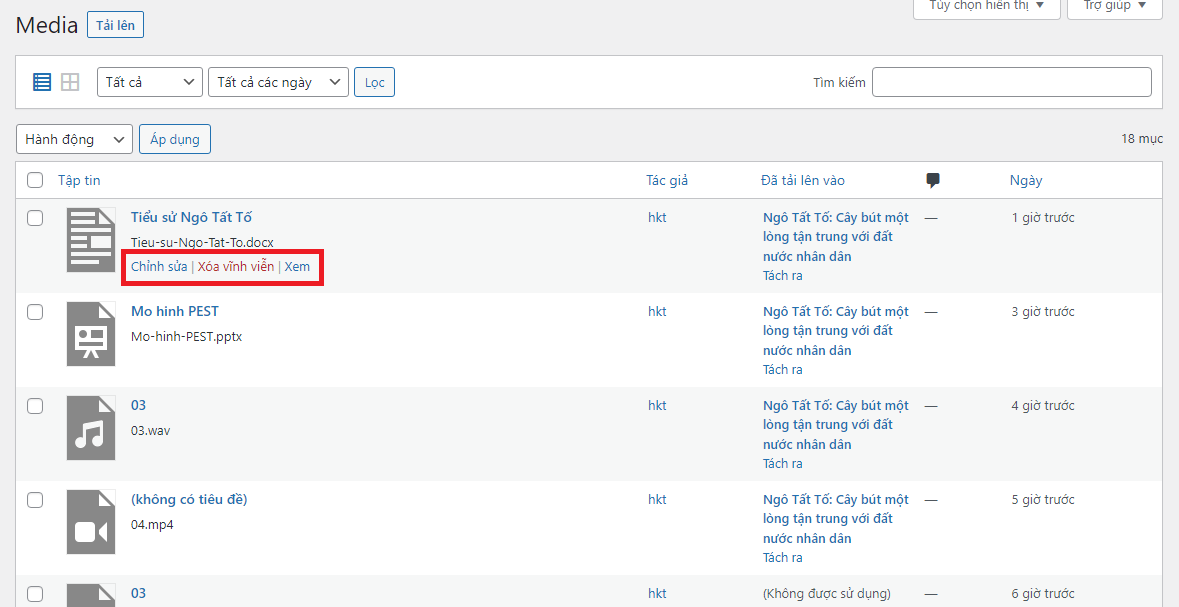Click 'Chỉnh sửa' link under Tiểu sử Ngô Tất Tố
This screenshot has height=607, width=1179.
tap(159, 267)
